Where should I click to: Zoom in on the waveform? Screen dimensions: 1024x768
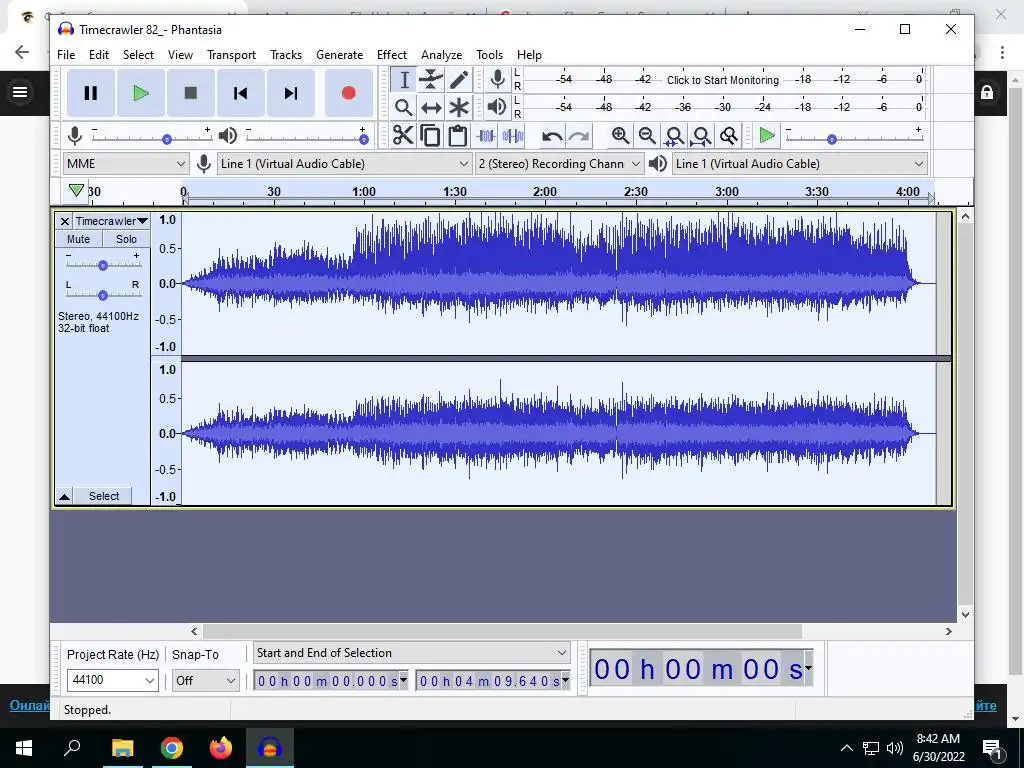[x=620, y=136]
